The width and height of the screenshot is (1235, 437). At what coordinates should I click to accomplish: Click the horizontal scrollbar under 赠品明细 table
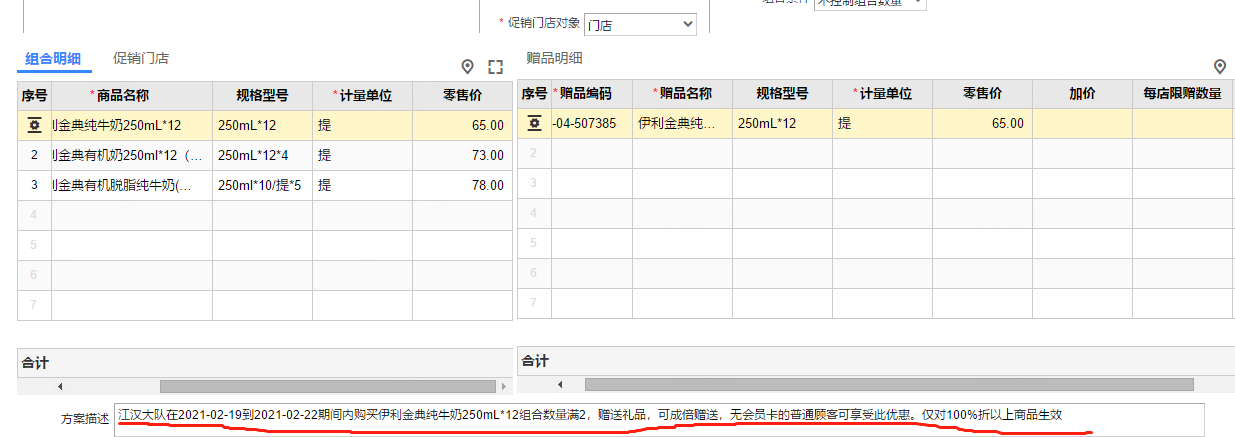click(889, 384)
